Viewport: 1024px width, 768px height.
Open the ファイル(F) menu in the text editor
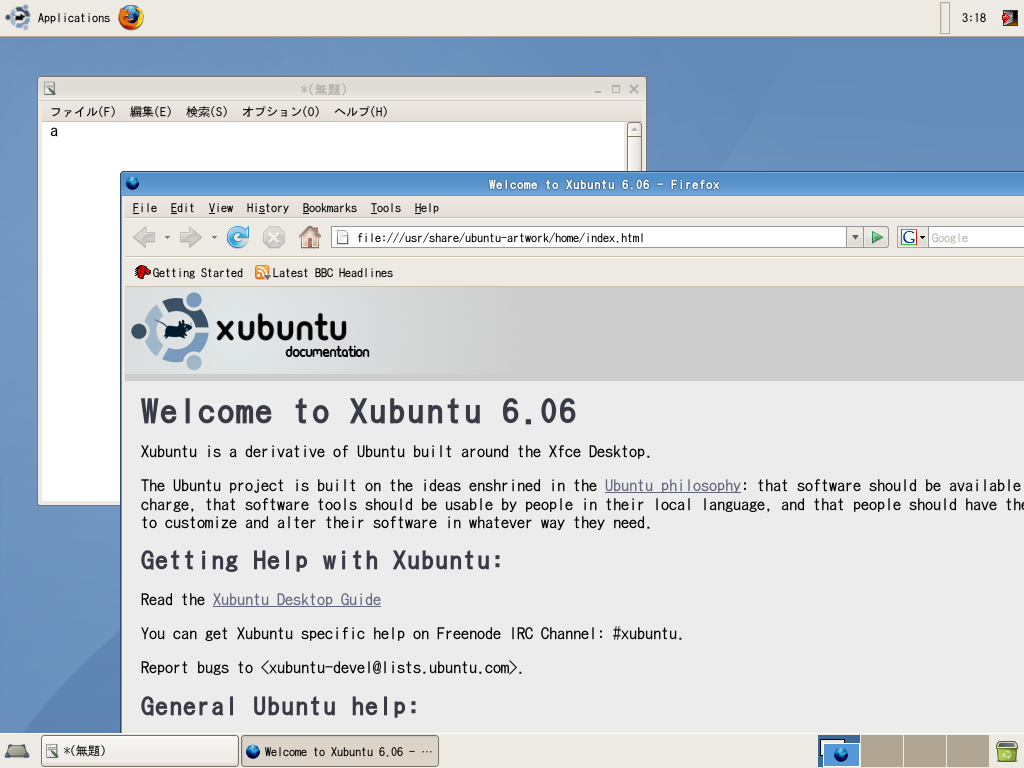click(83, 112)
